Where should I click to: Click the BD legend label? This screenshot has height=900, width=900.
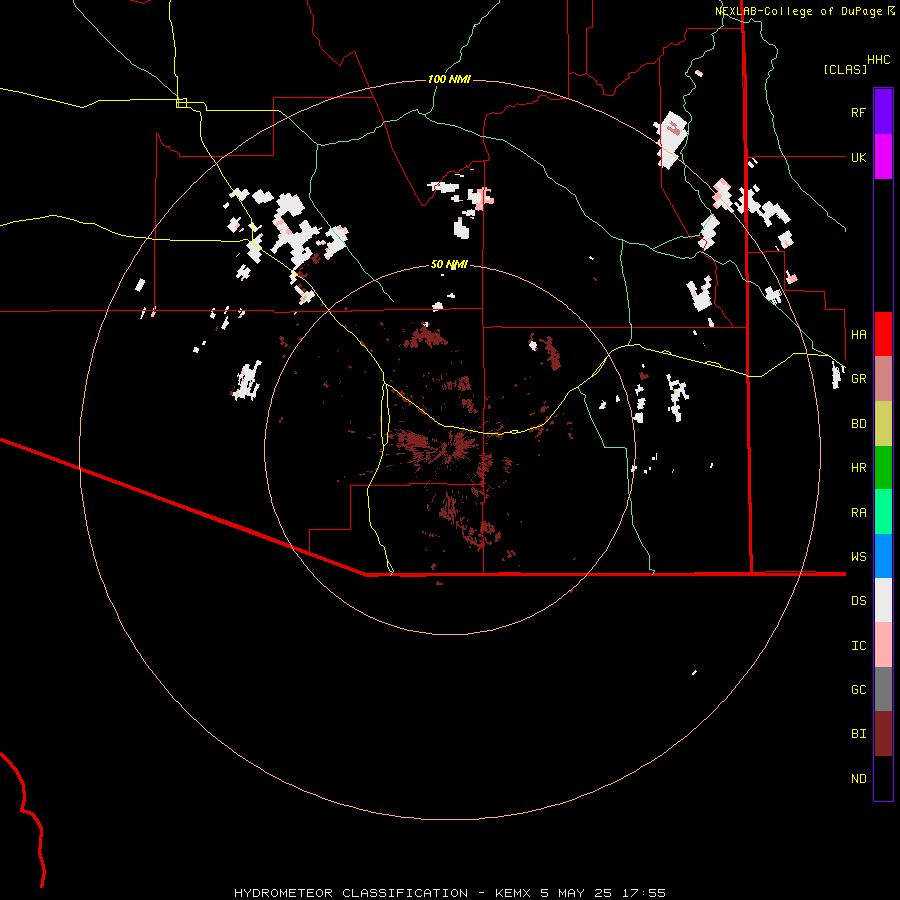coord(858,424)
